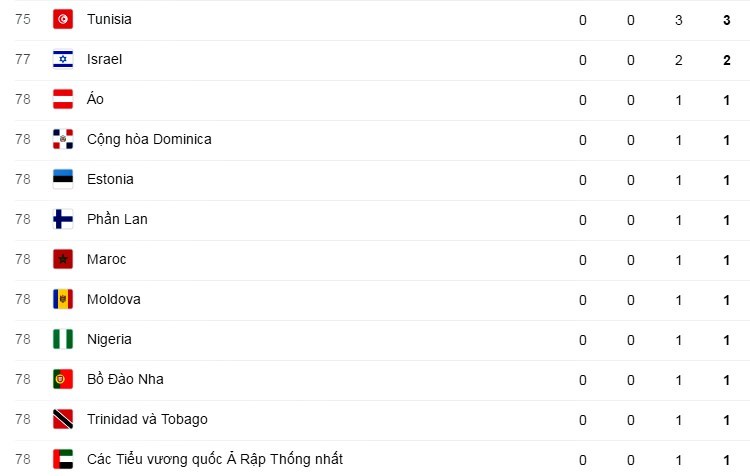Screen dimensions: 750x476
Task: Click the Tunisia flag icon
Action: (x=63, y=19)
